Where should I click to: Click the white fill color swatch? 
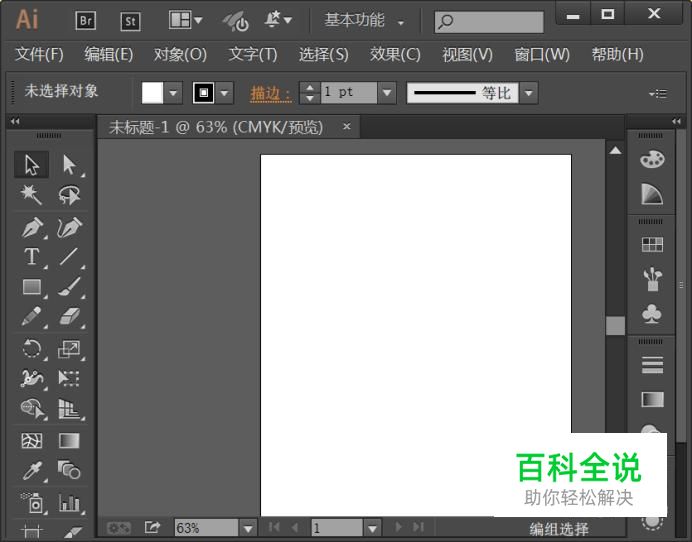tap(152, 93)
